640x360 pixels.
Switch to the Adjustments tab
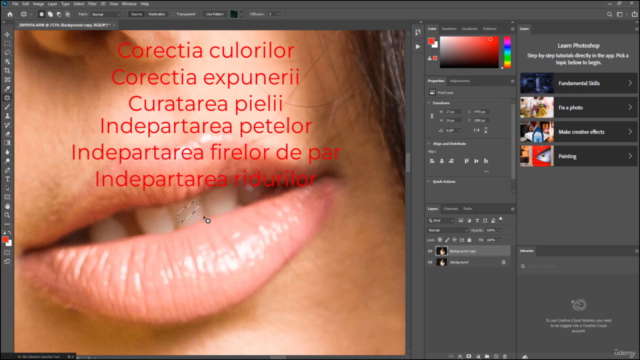coord(460,81)
